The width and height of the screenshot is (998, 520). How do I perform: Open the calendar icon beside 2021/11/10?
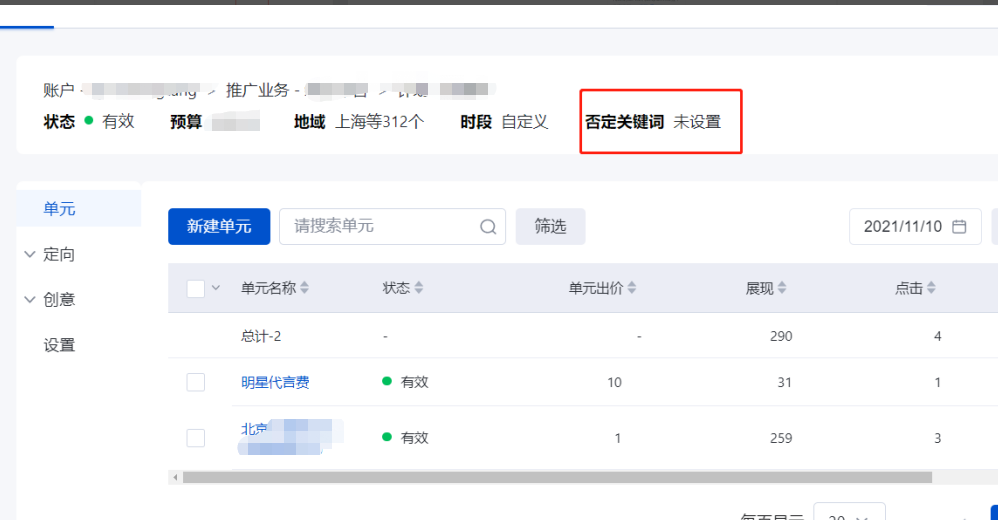[x=959, y=227]
